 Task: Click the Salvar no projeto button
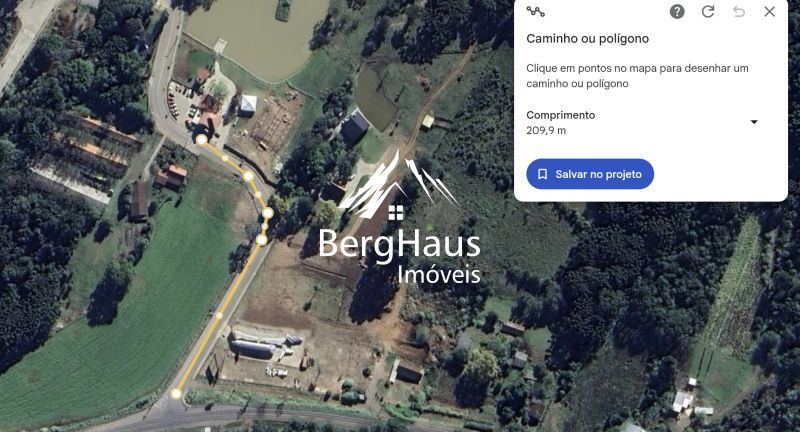coord(590,174)
